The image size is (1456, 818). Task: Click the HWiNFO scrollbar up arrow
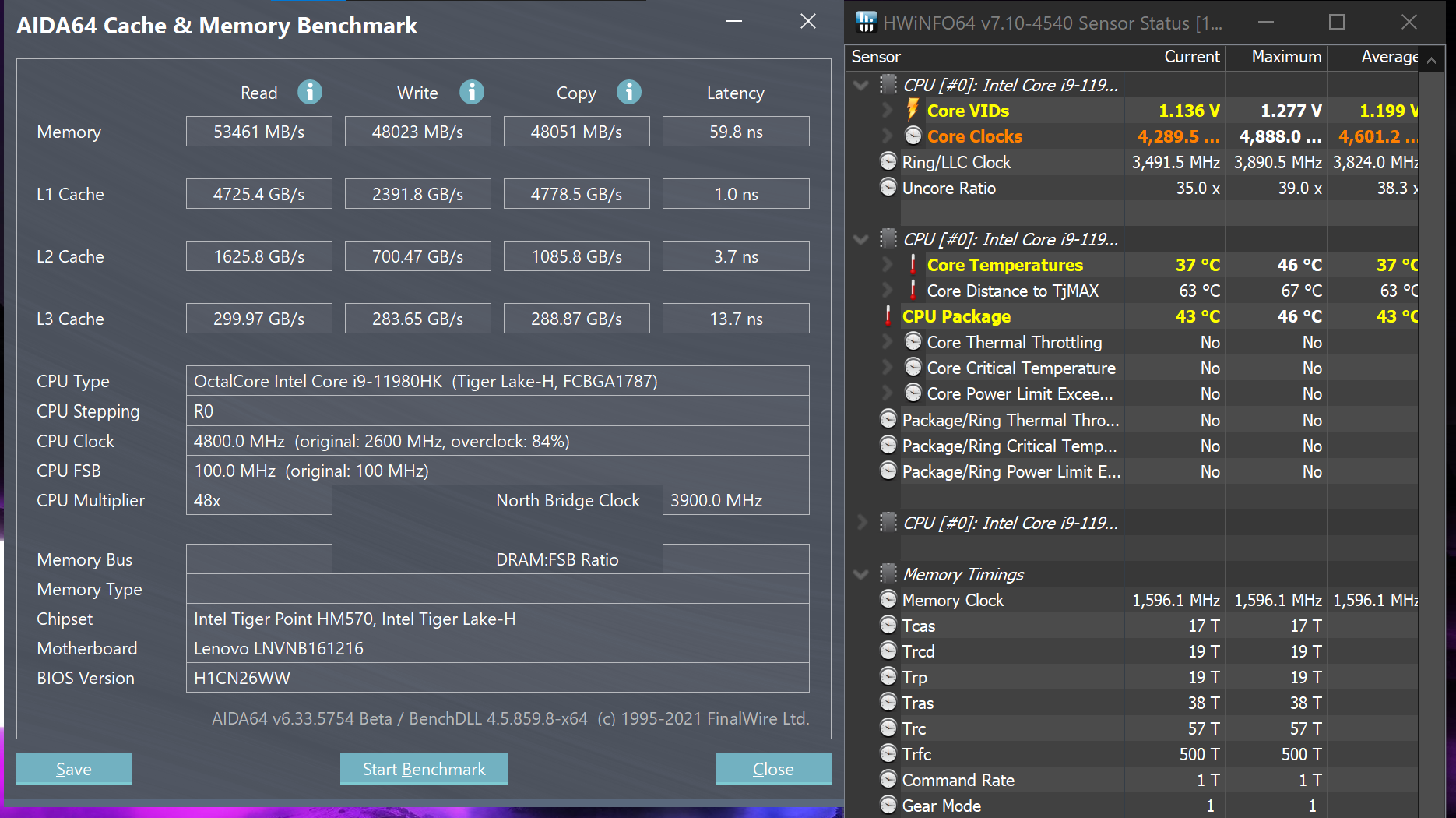click(1431, 59)
